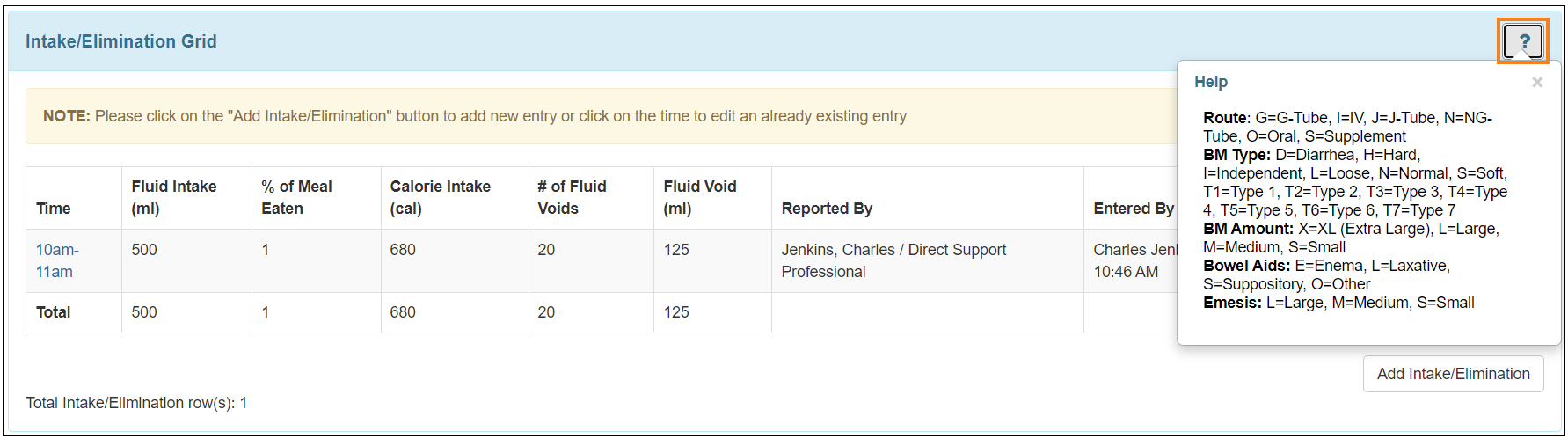Click the Fluid Intake (ml) column header
Image resolution: width=1568 pixels, height=439 pixels.
[174, 197]
